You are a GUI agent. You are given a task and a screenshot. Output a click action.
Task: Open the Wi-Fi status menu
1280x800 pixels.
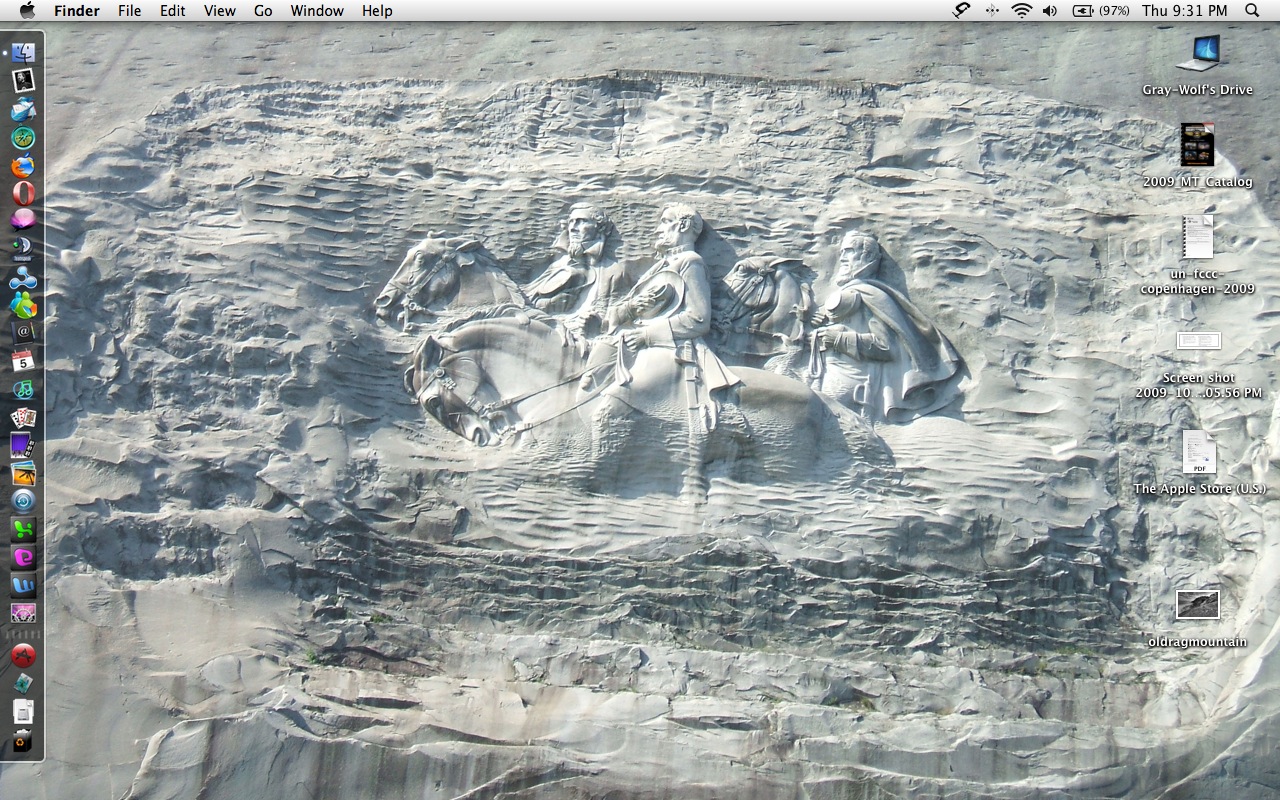[1021, 10]
